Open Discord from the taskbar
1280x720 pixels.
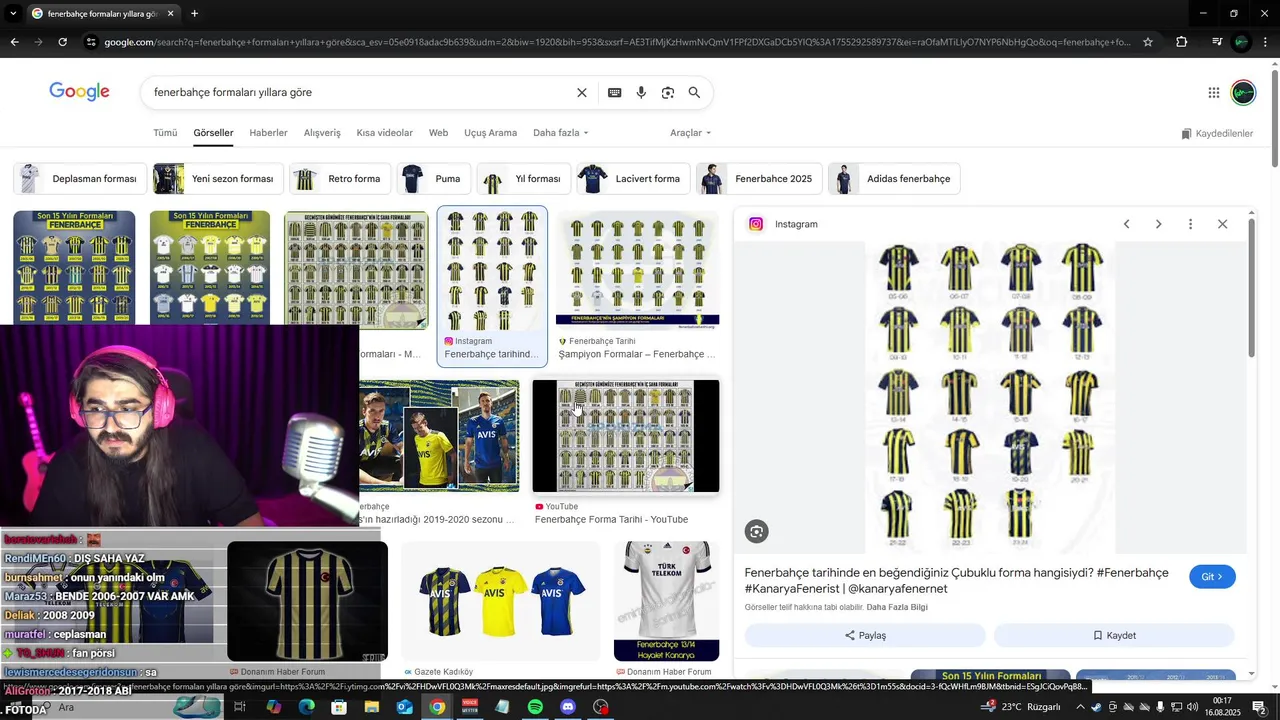[x=568, y=707]
